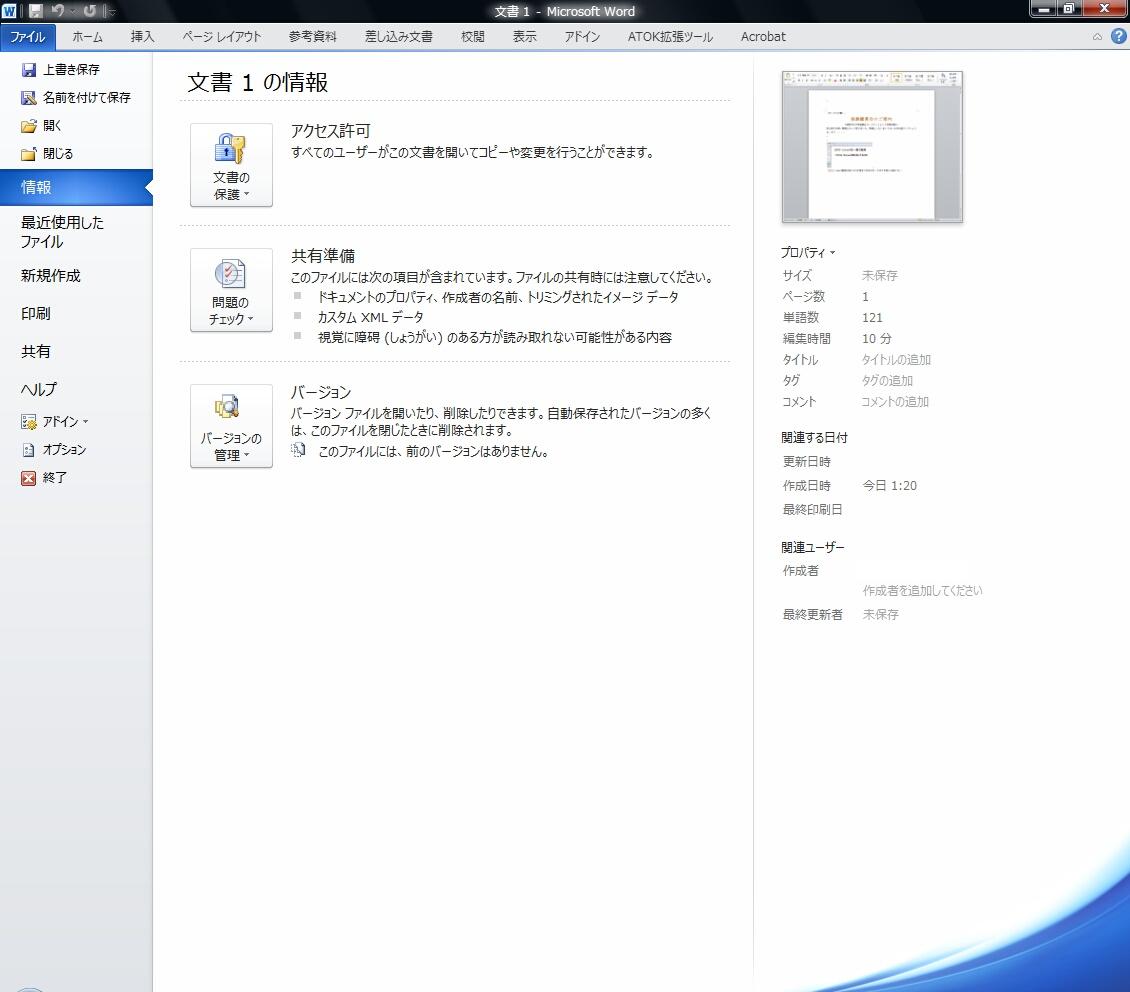The image size is (1130, 992).
Task: Expand the プロパティ dropdown
Action: (x=808, y=253)
